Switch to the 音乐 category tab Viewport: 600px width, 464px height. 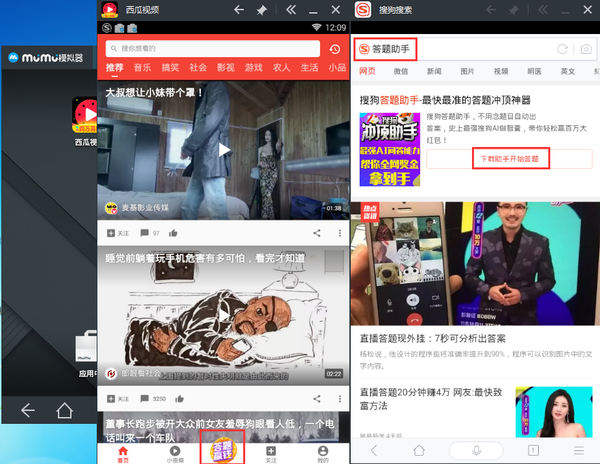tap(142, 68)
